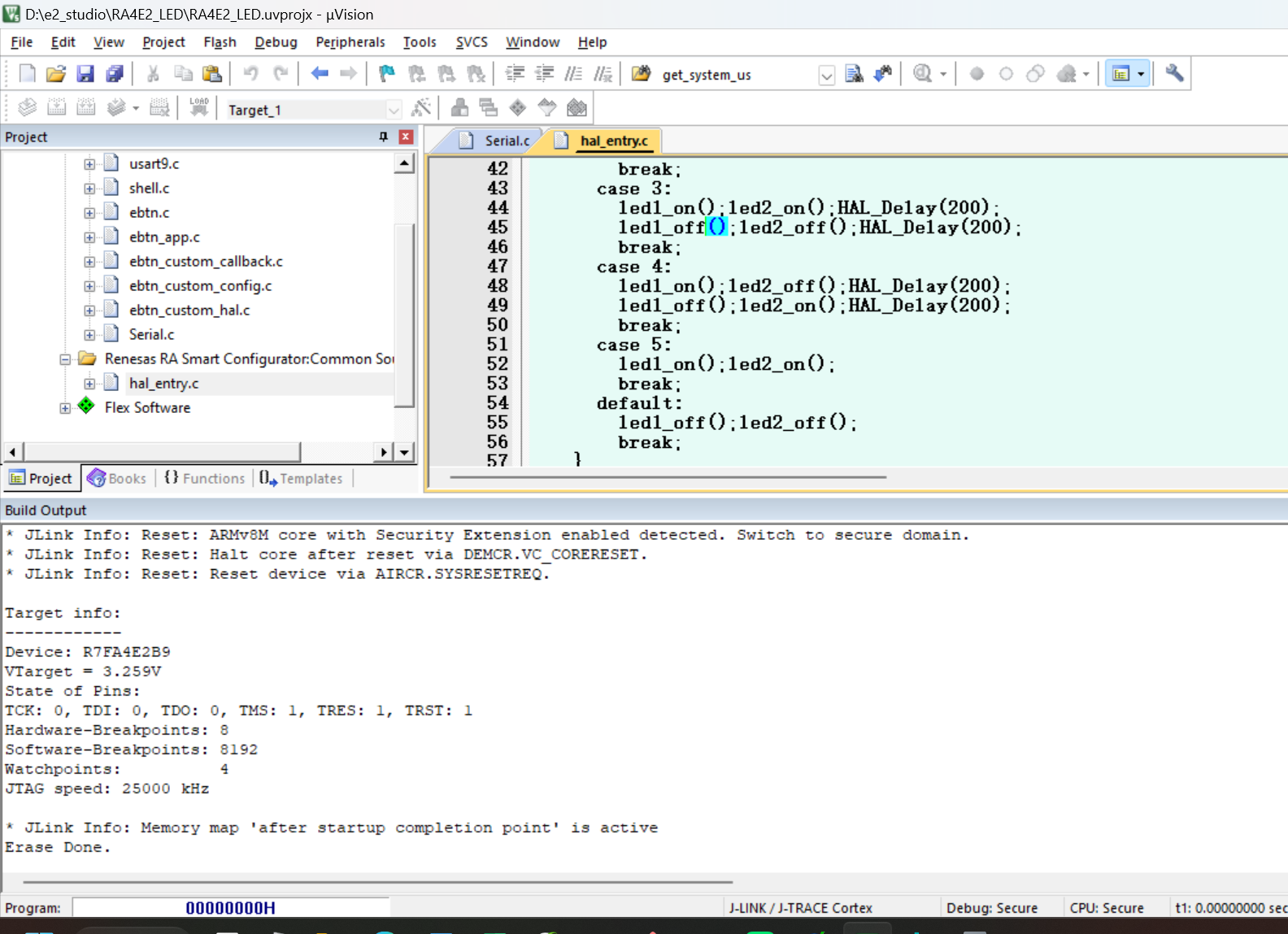Click the Rebuild all target files icon
1288x934 pixels.
pyautogui.click(x=85, y=107)
